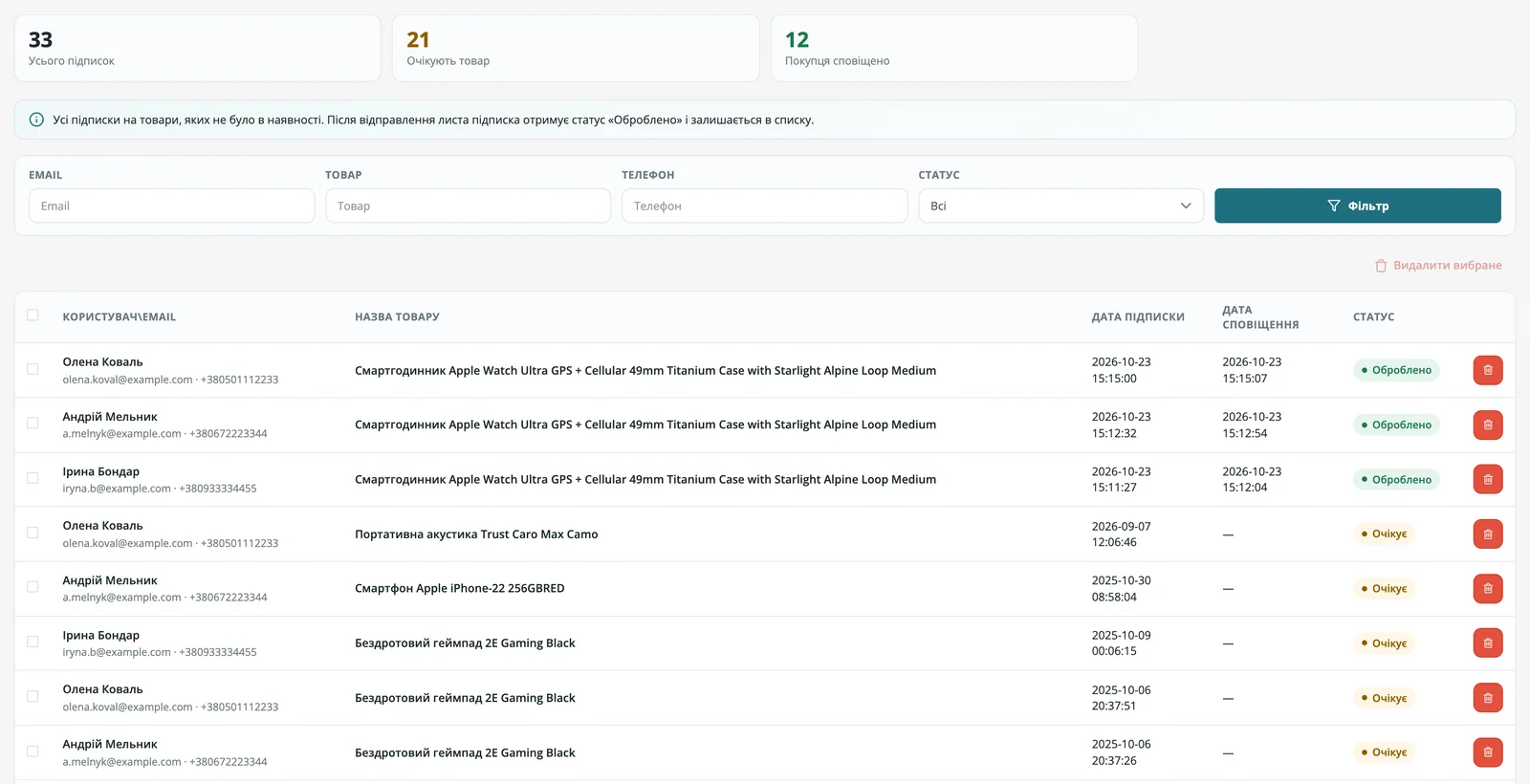
Task: Click Видалити вибране to remove selected
Action: (1438, 265)
